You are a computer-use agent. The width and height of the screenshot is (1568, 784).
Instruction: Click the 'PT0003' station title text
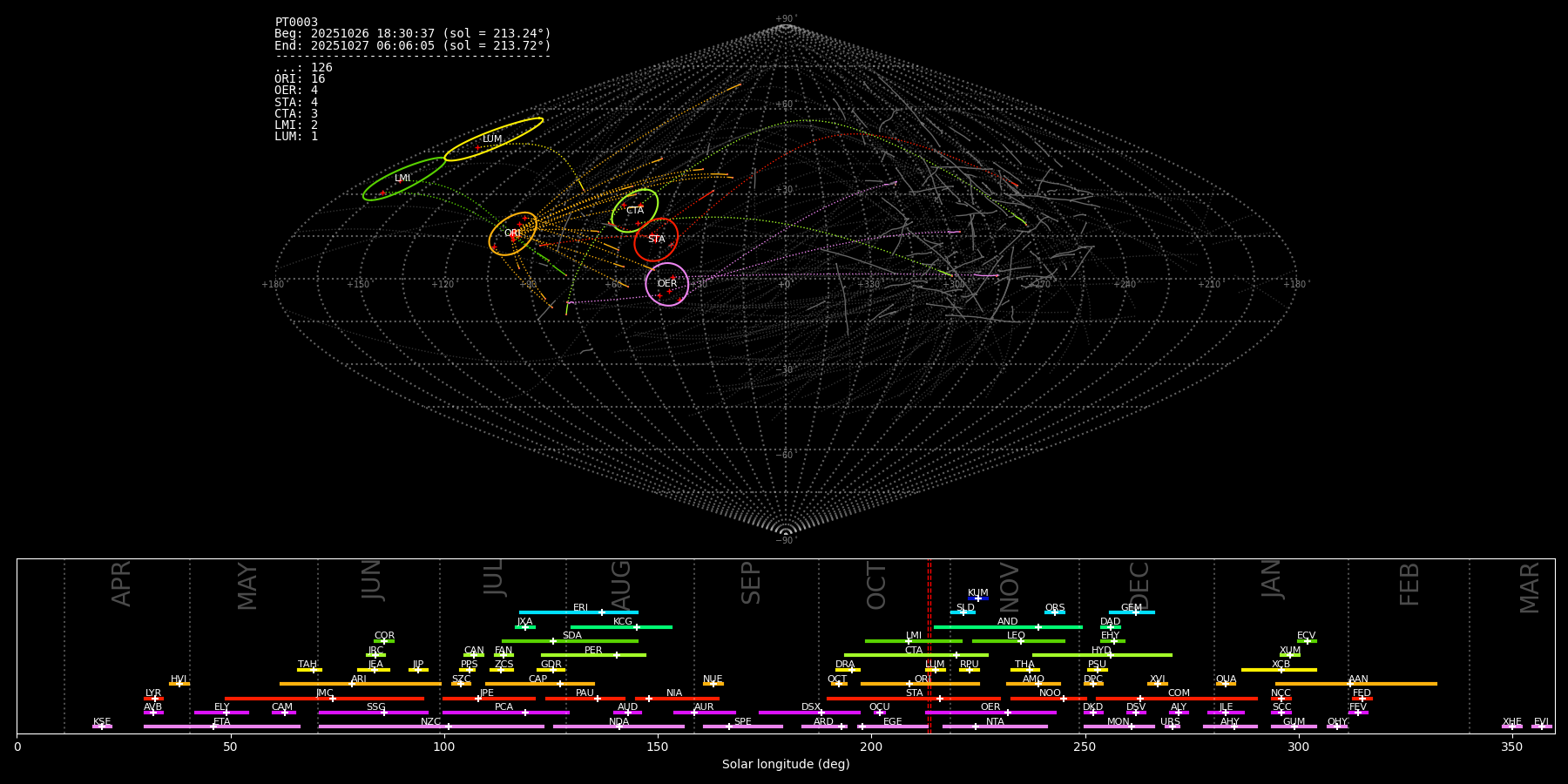[x=296, y=23]
